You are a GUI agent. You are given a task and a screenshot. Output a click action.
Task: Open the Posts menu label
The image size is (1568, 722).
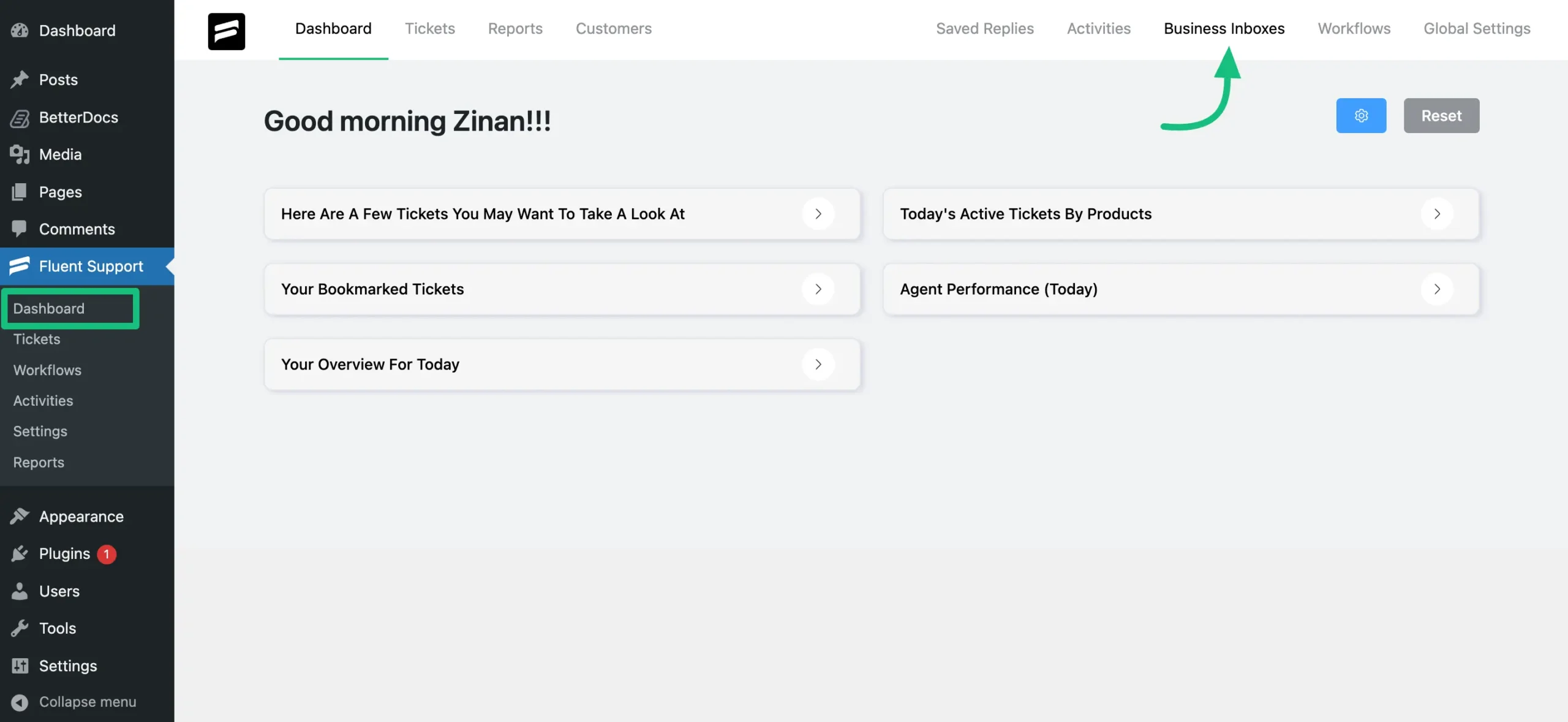pos(58,79)
